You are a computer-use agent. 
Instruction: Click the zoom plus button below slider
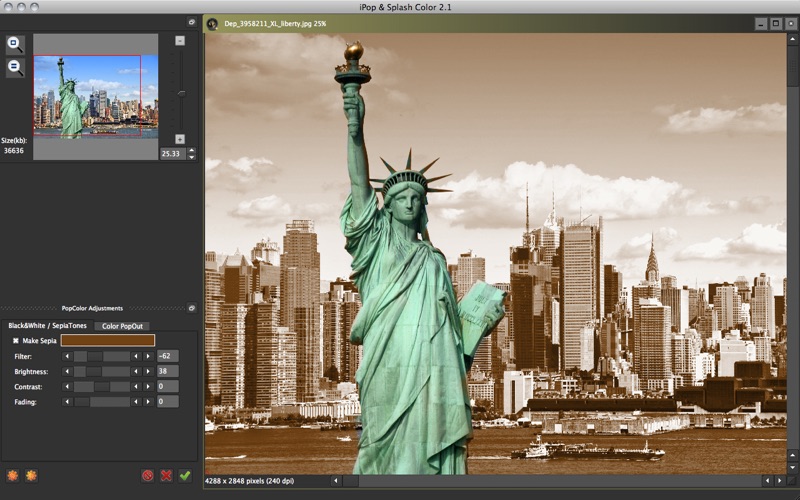tap(180, 139)
